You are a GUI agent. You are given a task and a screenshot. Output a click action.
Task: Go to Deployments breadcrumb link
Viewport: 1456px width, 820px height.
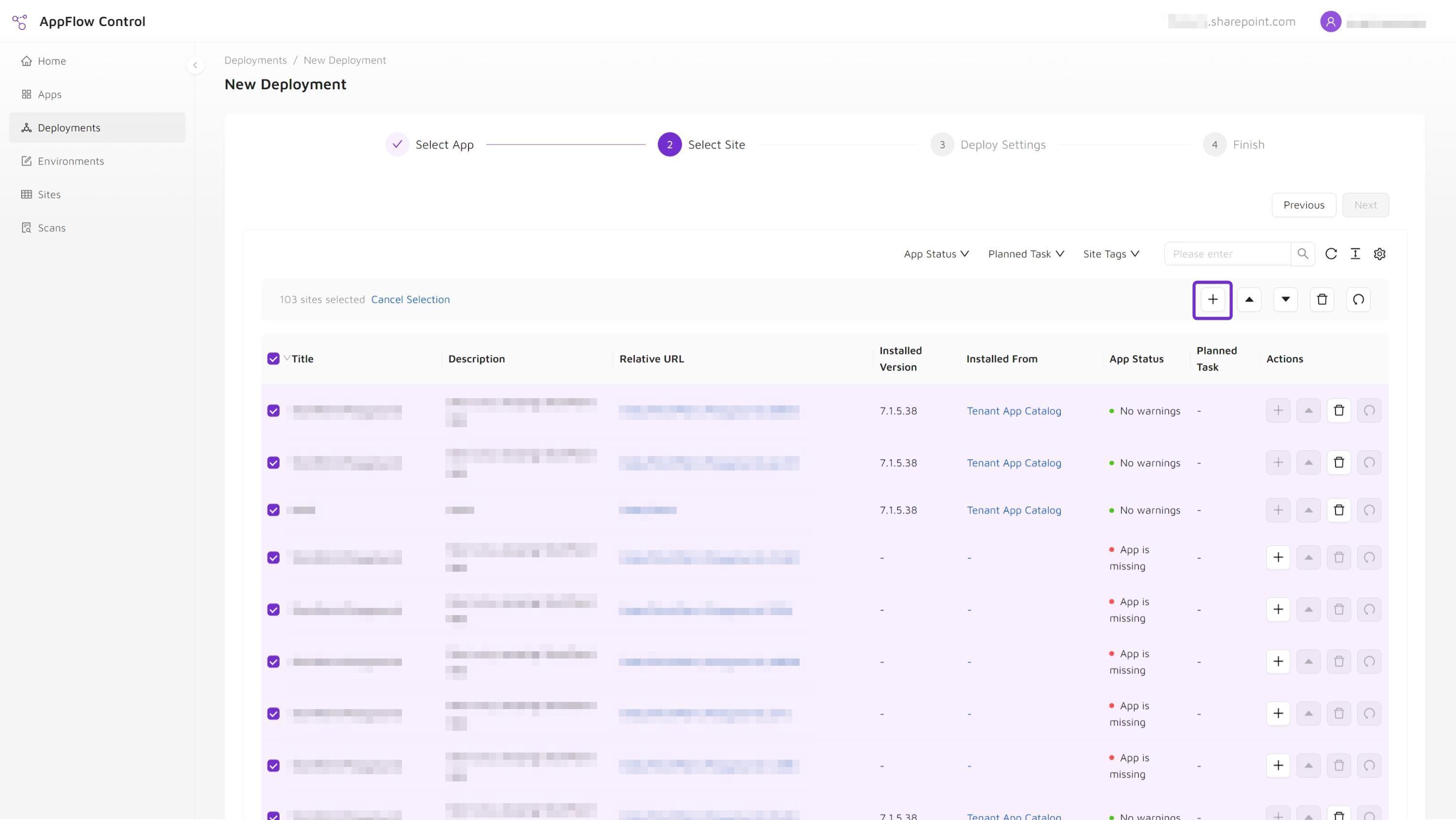point(255,60)
